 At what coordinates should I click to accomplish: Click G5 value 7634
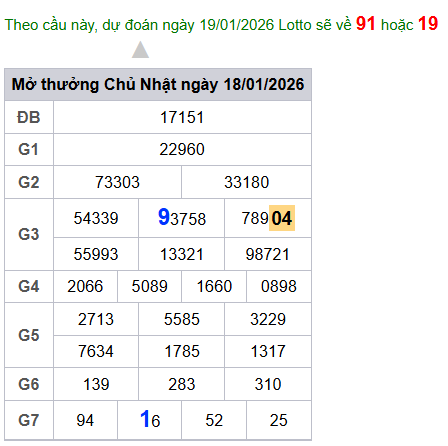pyautogui.click(x=96, y=351)
